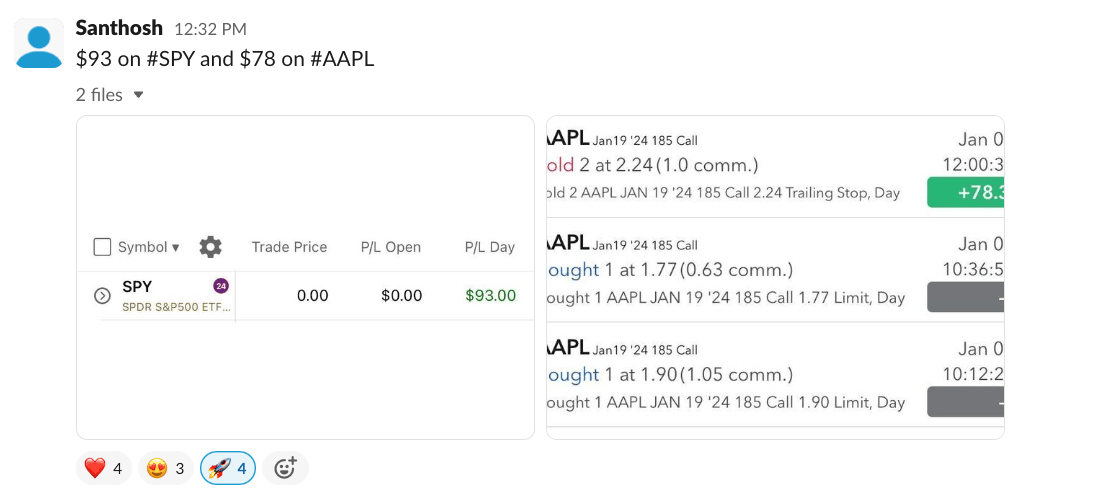Toggle the heart emoji reaction
This screenshot has height=496, width=1106.
pyautogui.click(x=103, y=468)
